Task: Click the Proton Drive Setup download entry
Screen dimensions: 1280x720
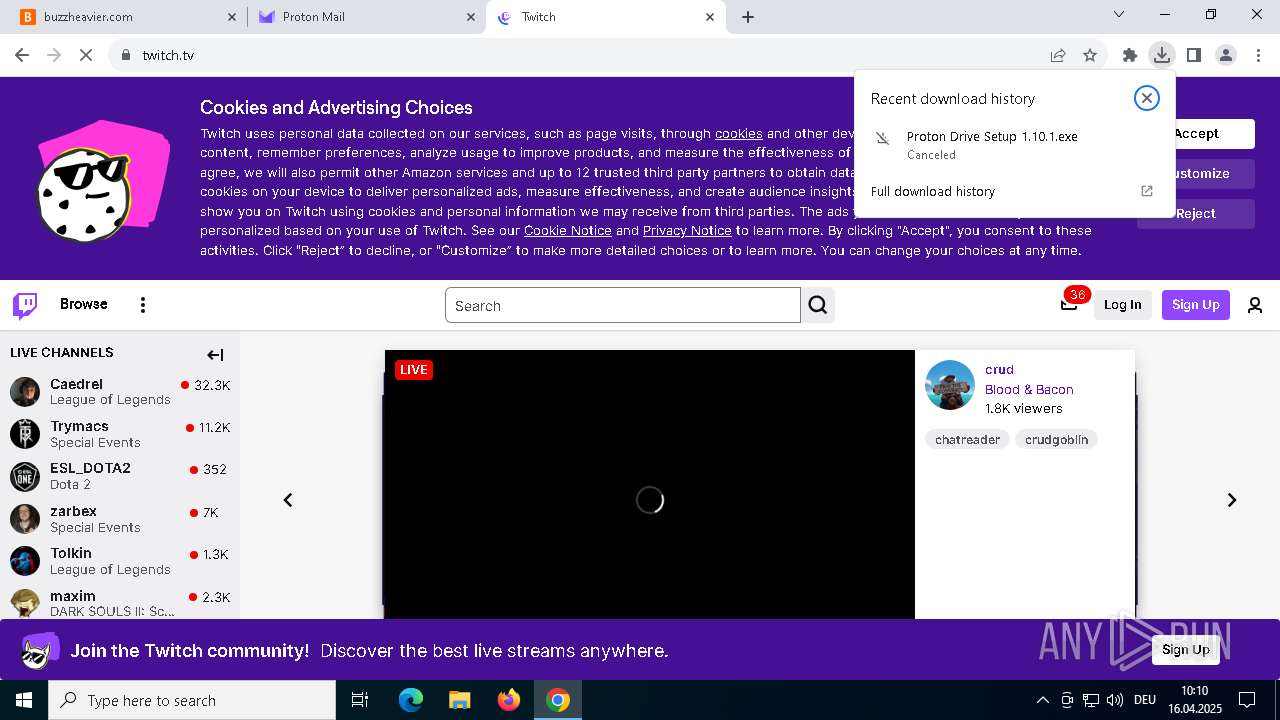Action: tap(1014, 145)
